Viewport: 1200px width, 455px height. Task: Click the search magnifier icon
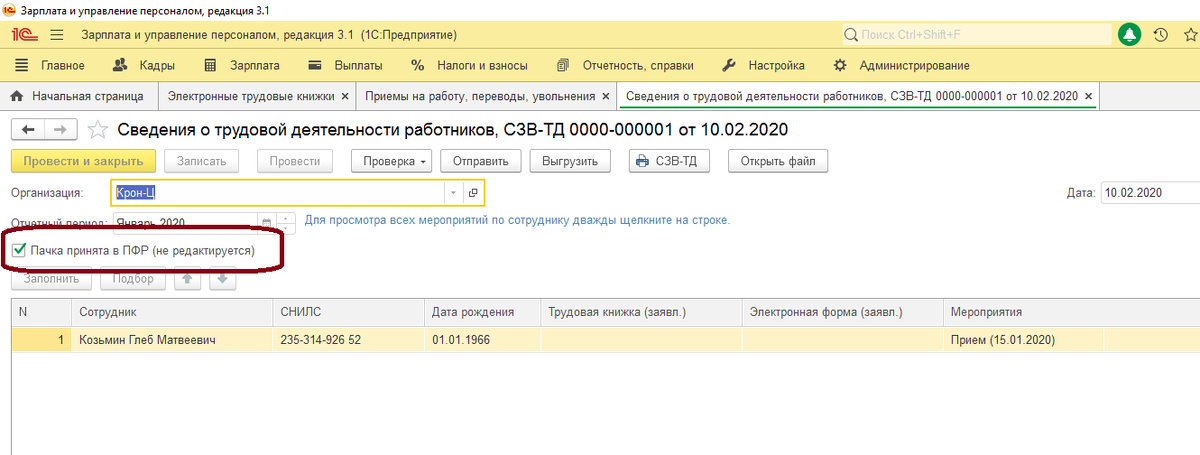point(851,35)
